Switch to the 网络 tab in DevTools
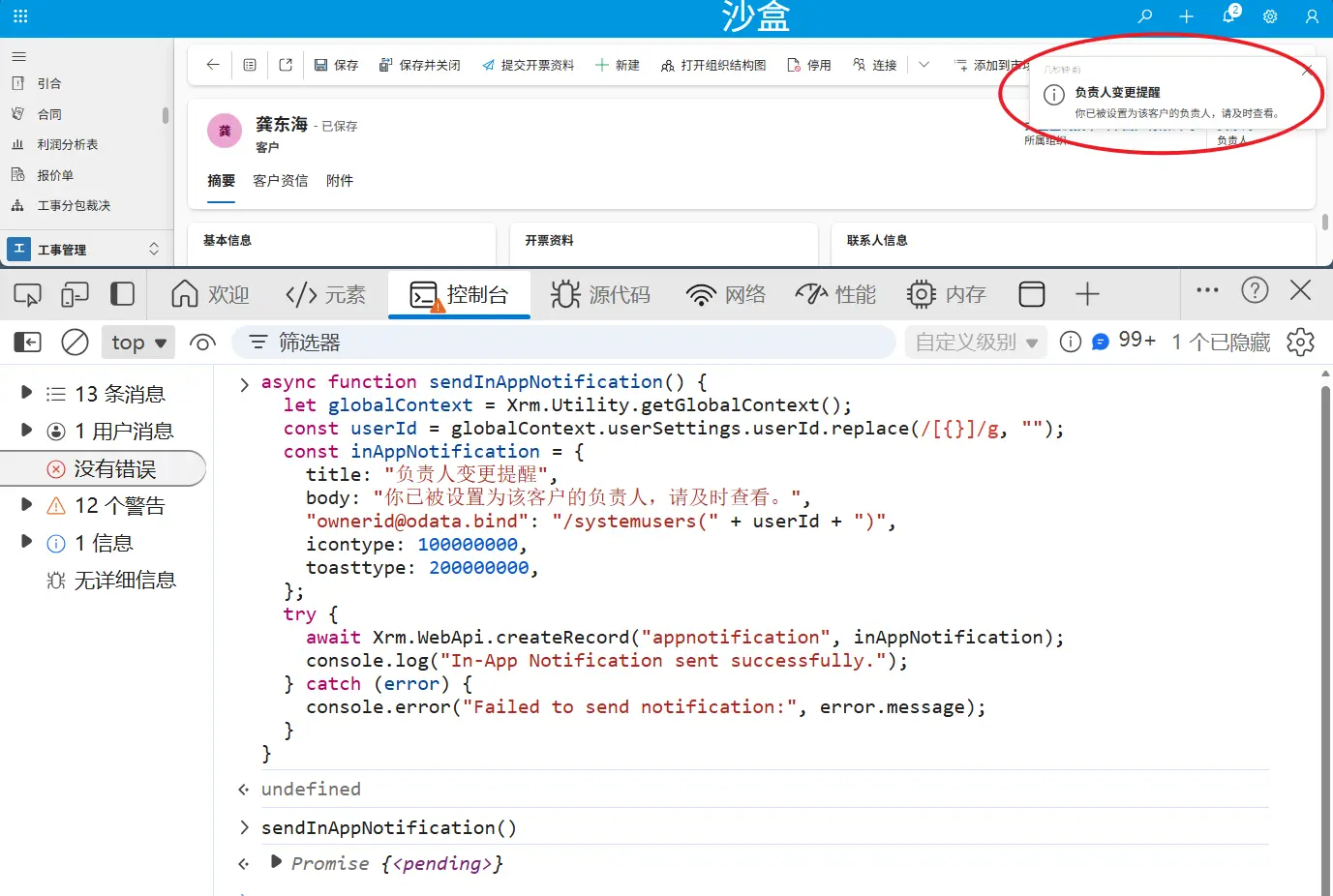 pyautogui.click(x=726, y=293)
